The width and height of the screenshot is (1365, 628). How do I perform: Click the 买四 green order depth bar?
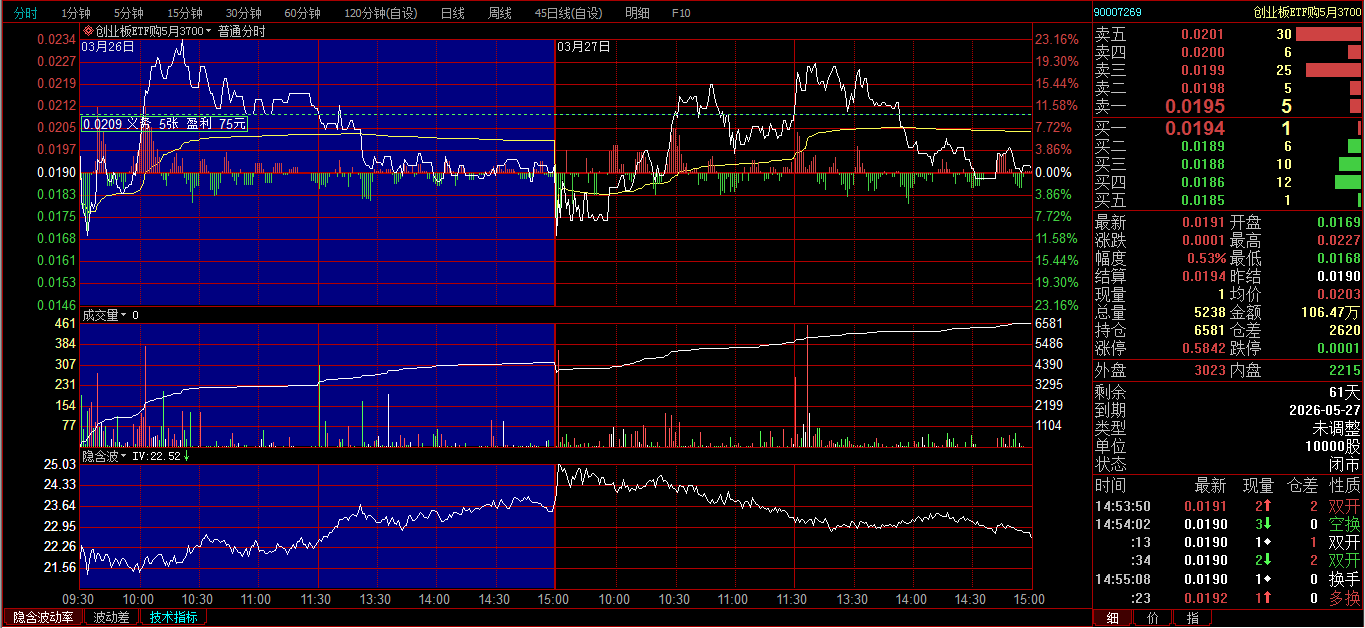click(x=1348, y=182)
